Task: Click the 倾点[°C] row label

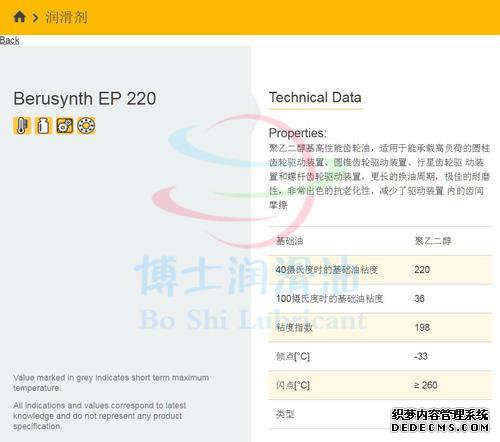Action: [x=293, y=356]
